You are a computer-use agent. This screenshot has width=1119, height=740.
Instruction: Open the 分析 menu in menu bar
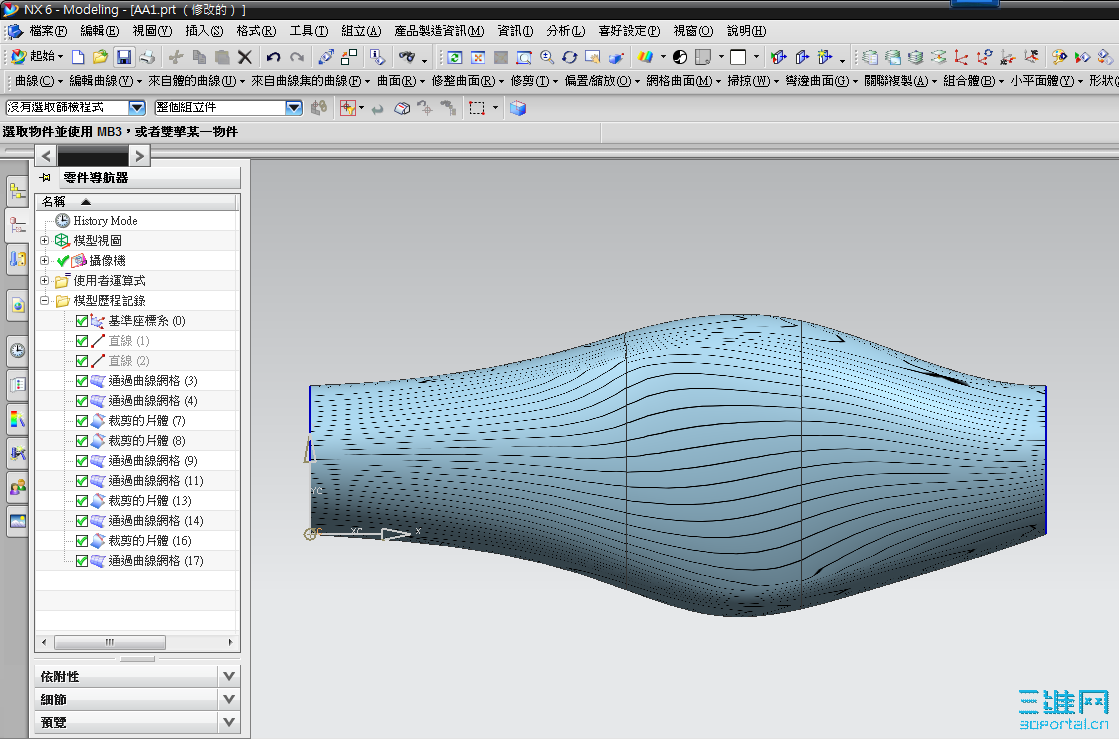coord(565,31)
